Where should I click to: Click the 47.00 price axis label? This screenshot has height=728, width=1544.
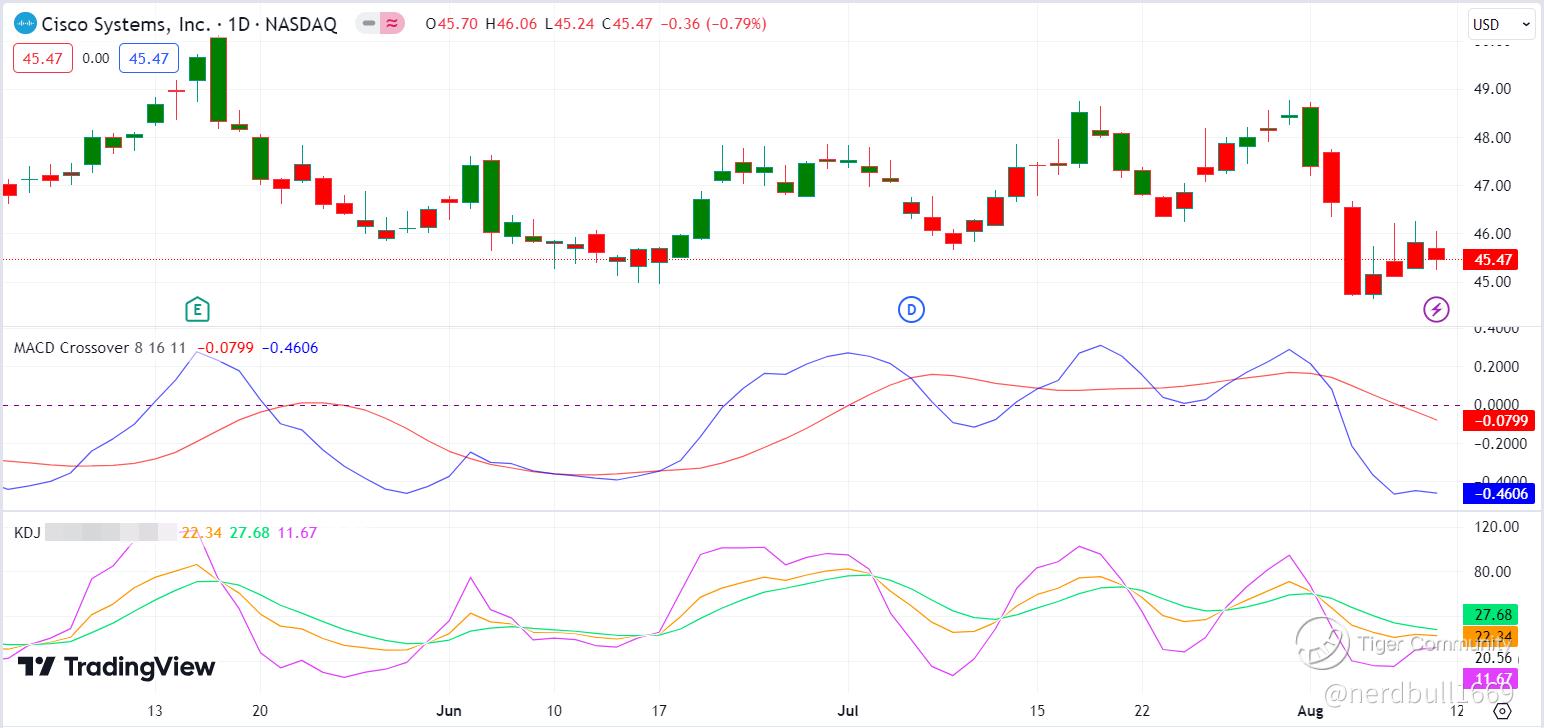[1491, 186]
